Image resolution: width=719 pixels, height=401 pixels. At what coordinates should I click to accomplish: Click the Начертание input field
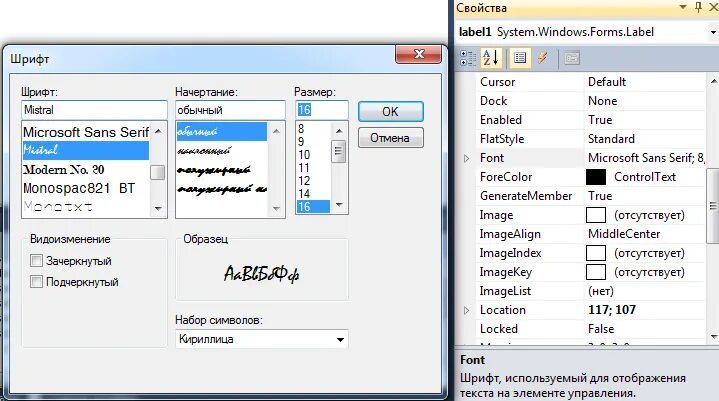[x=230, y=110]
